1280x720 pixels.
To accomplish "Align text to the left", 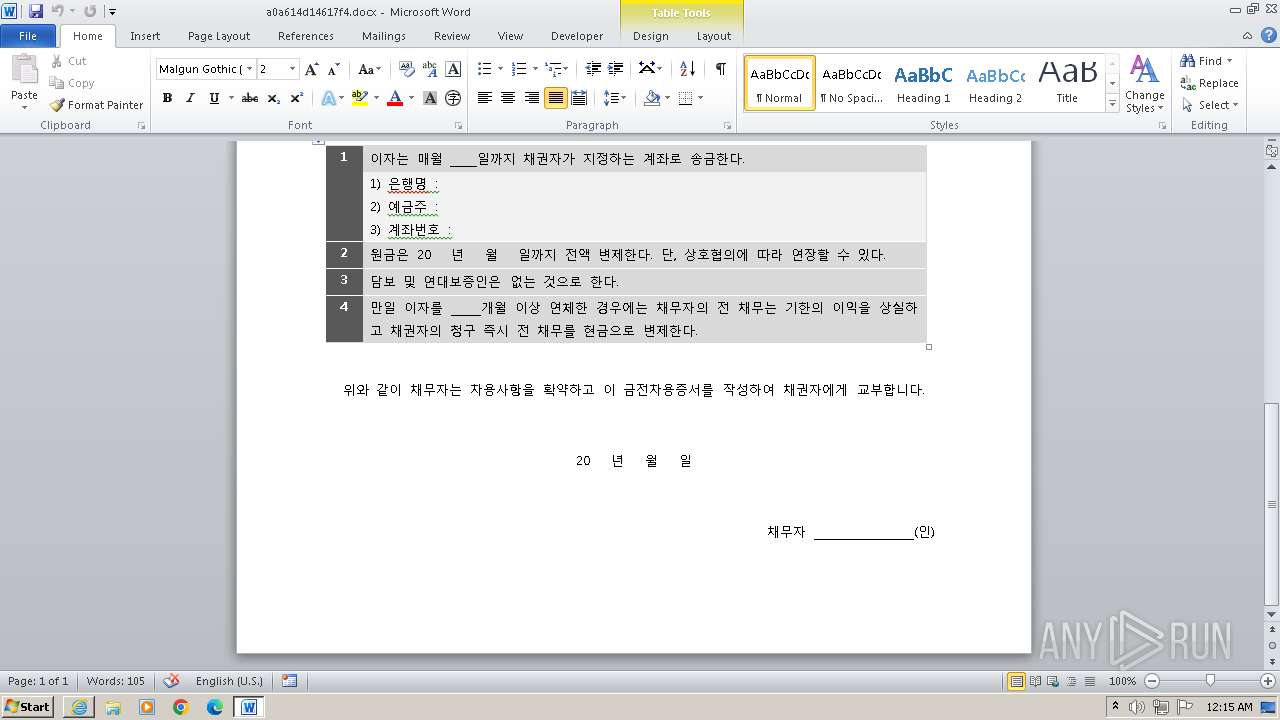I will coord(485,98).
